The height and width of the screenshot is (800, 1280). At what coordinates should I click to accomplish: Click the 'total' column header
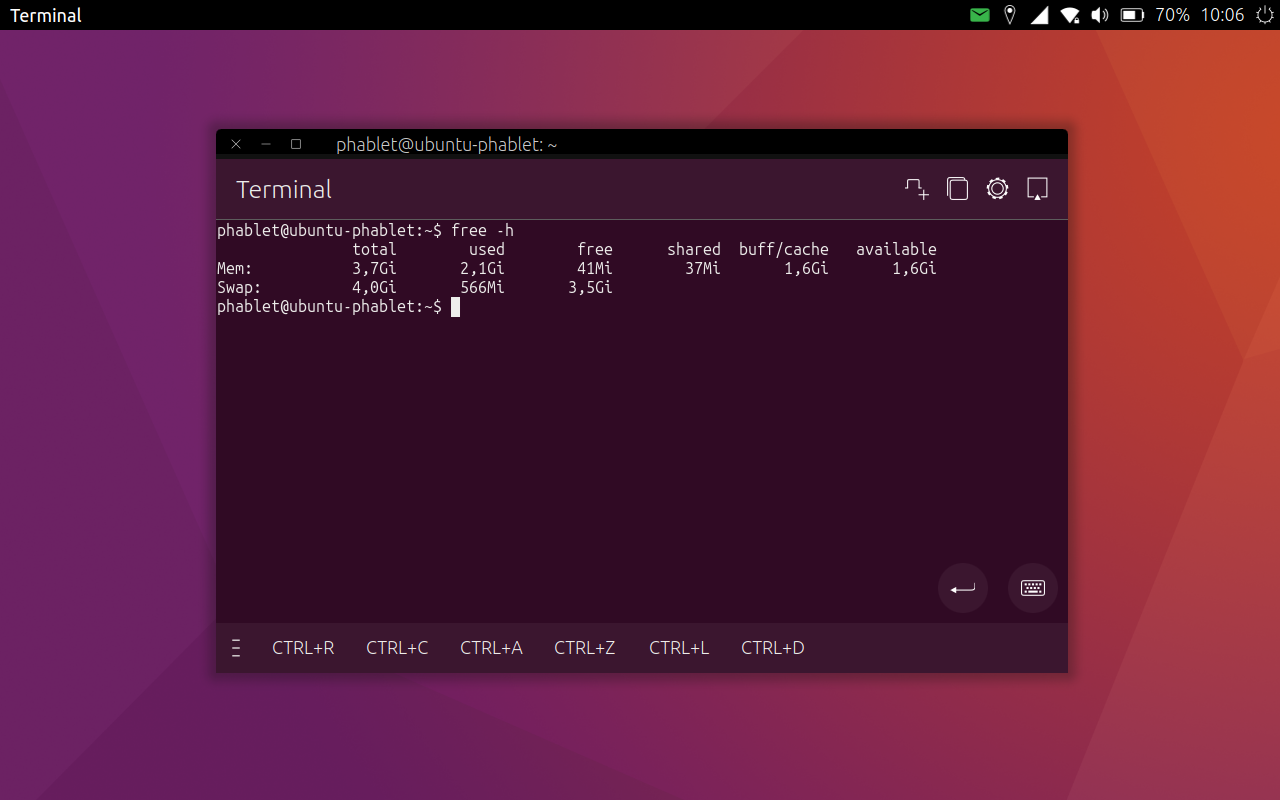374,249
